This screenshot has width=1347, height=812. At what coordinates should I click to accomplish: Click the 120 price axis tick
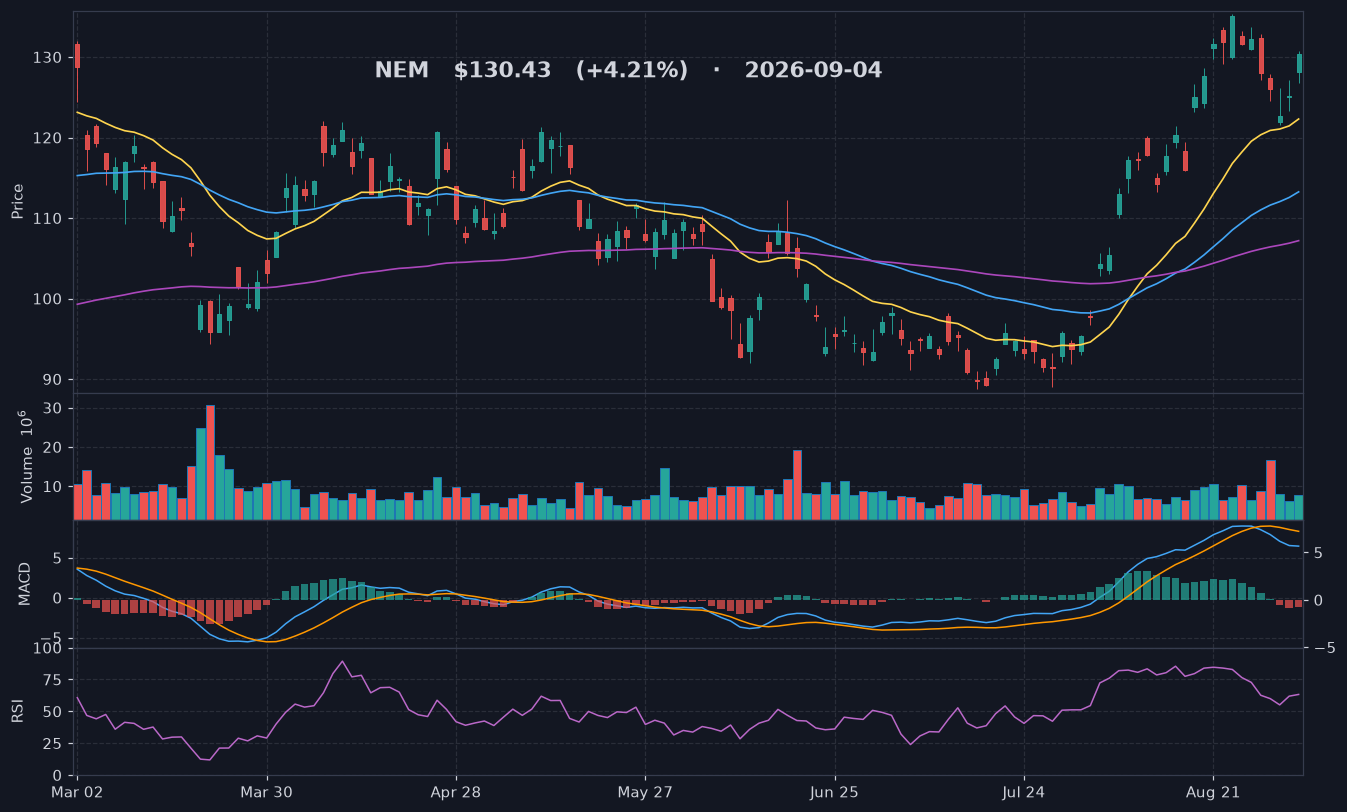click(48, 138)
